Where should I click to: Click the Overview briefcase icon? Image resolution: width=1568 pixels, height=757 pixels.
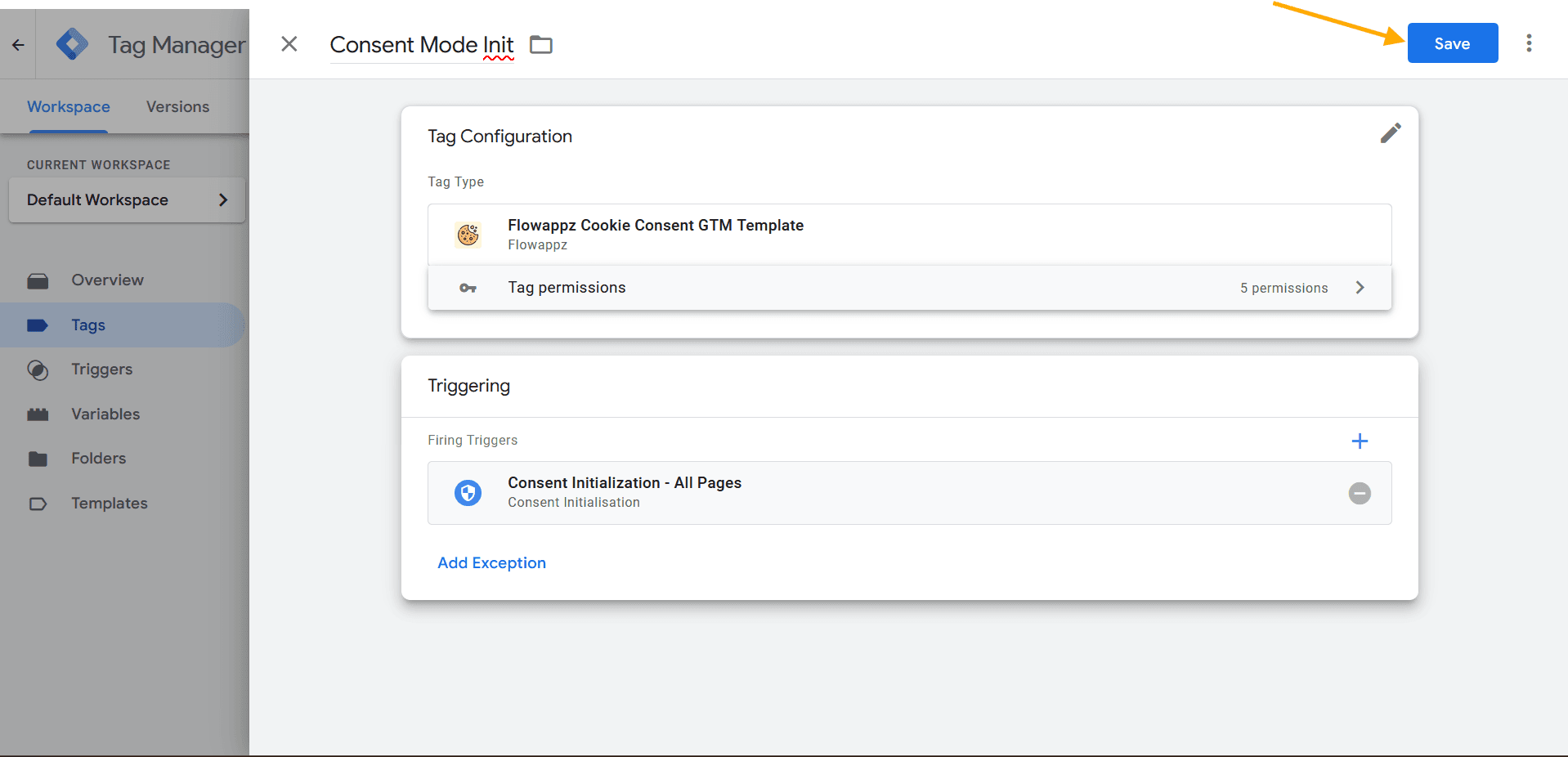click(38, 281)
